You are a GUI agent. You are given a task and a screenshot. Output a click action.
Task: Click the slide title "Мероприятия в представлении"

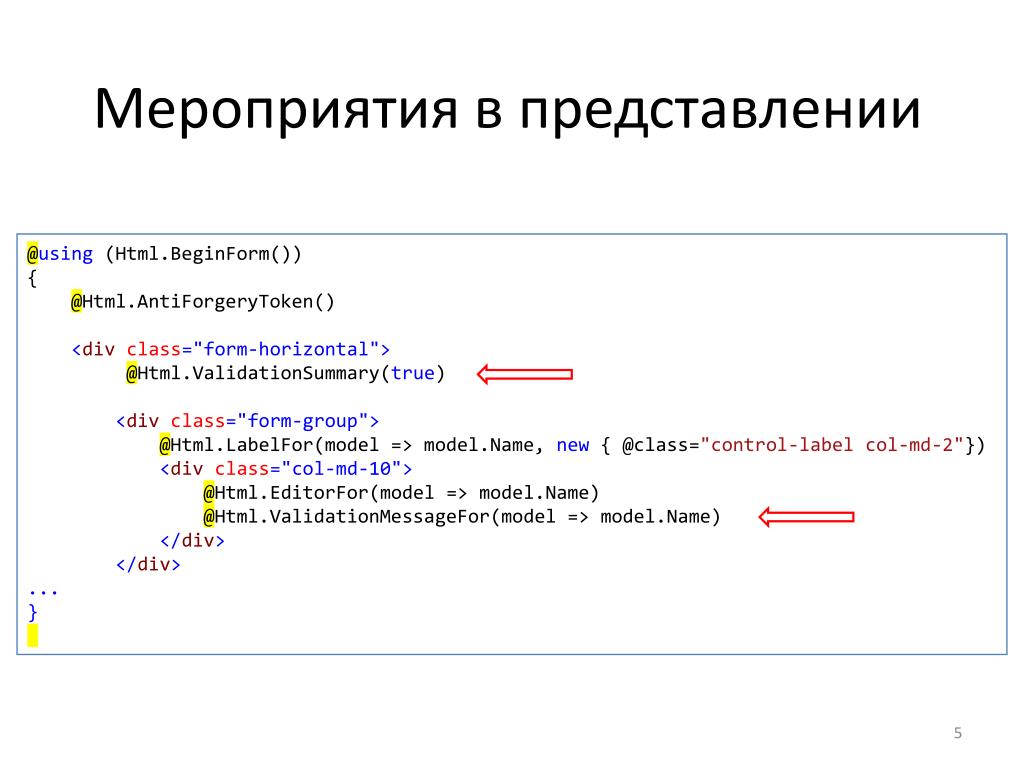pos(507,110)
